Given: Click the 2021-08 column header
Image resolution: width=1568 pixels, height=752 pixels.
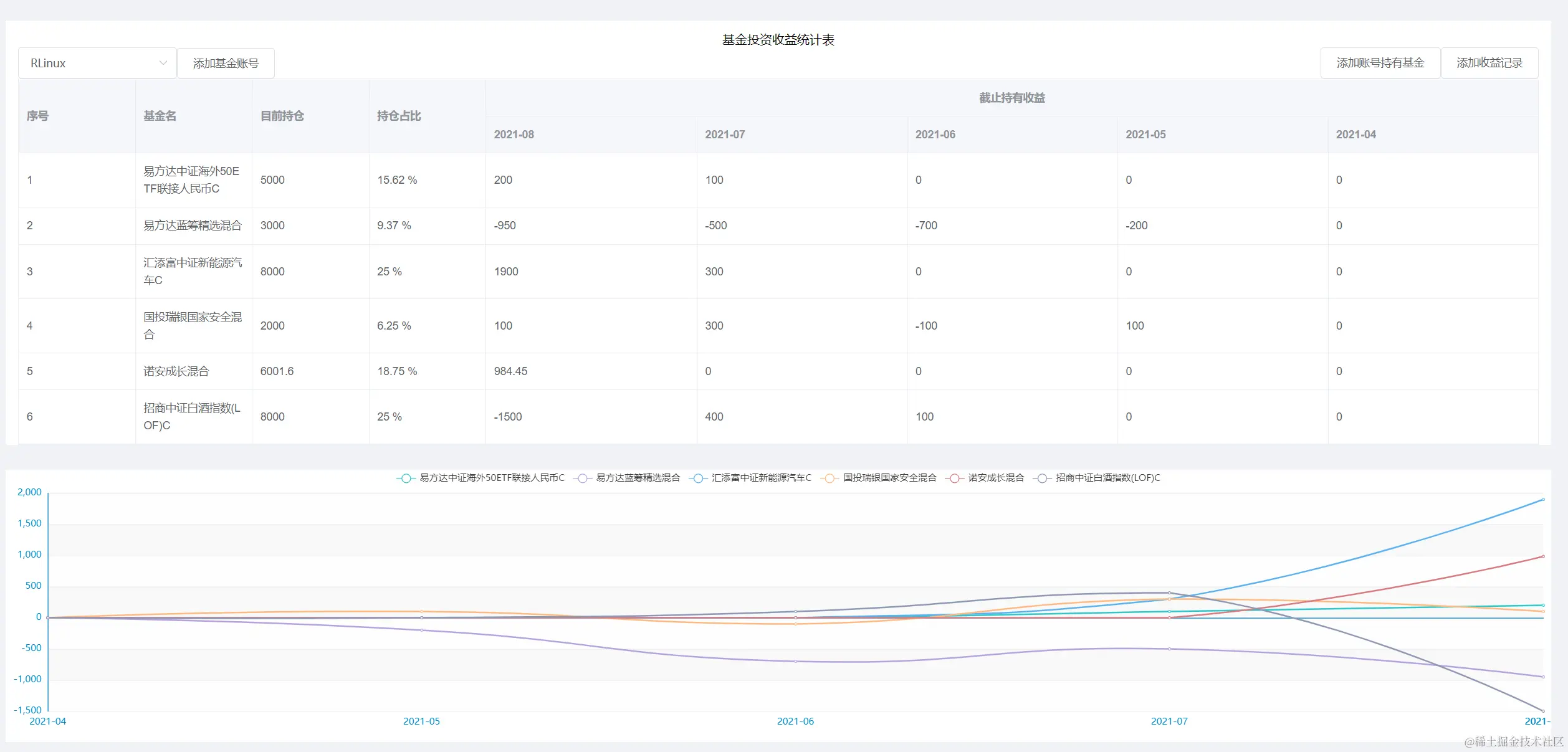Looking at the screenshot, I should (514, 135).
